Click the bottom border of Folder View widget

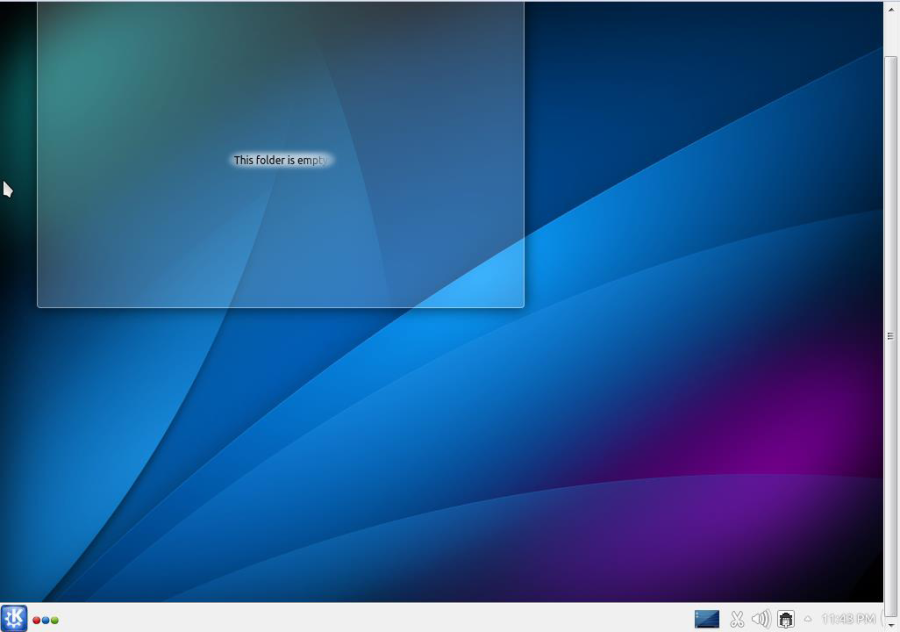(x=280, y=307)
